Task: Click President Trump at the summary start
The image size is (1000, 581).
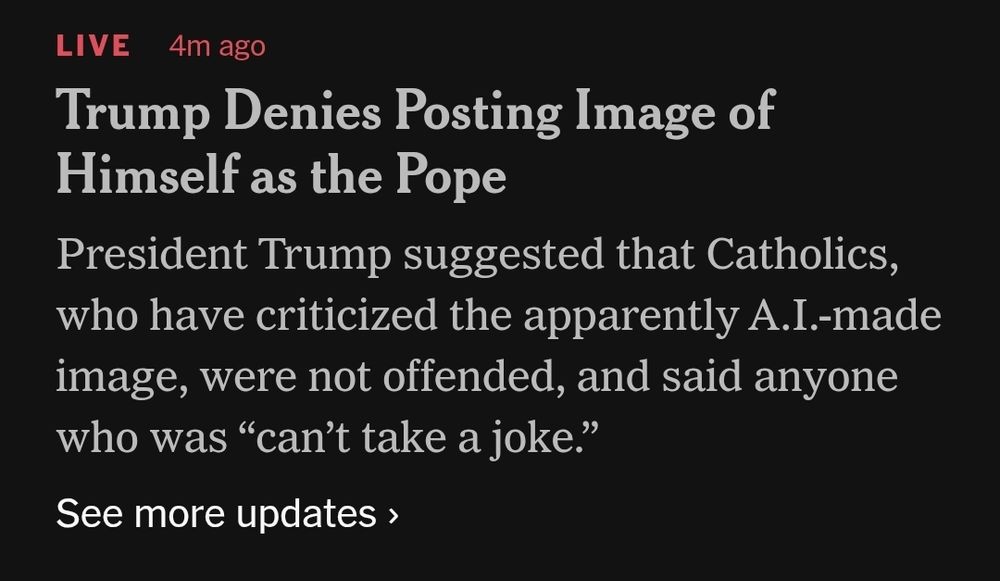Action: pos(223,254)
